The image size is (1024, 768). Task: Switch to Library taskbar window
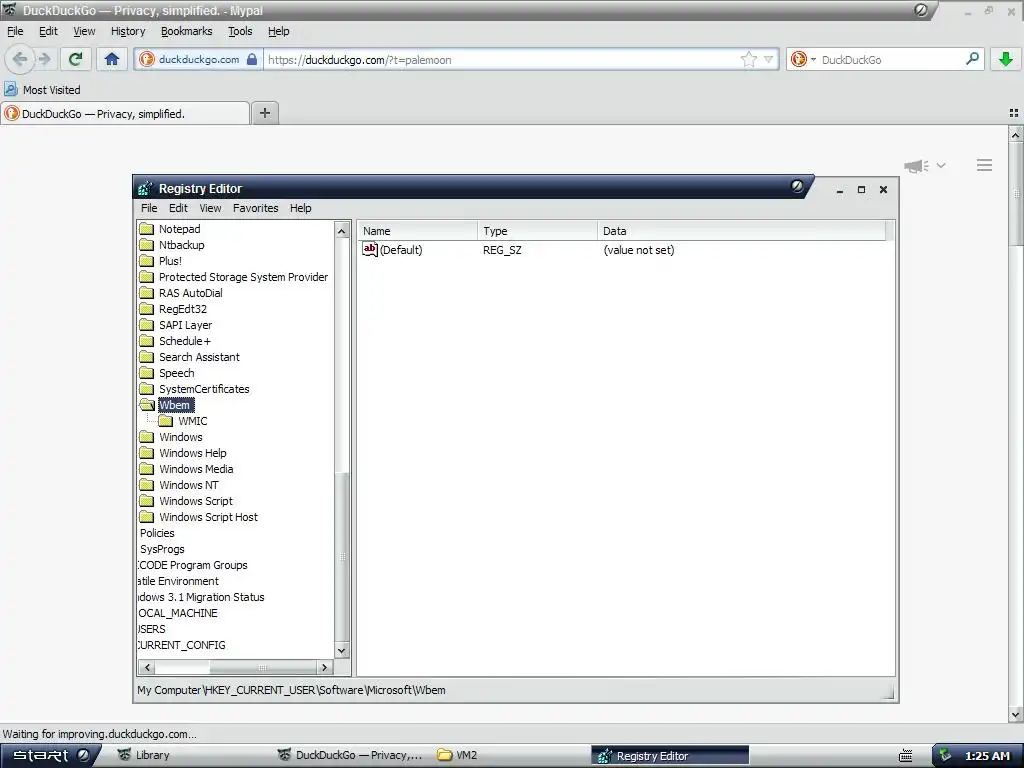pyautogui.click(x=144, y=756)
